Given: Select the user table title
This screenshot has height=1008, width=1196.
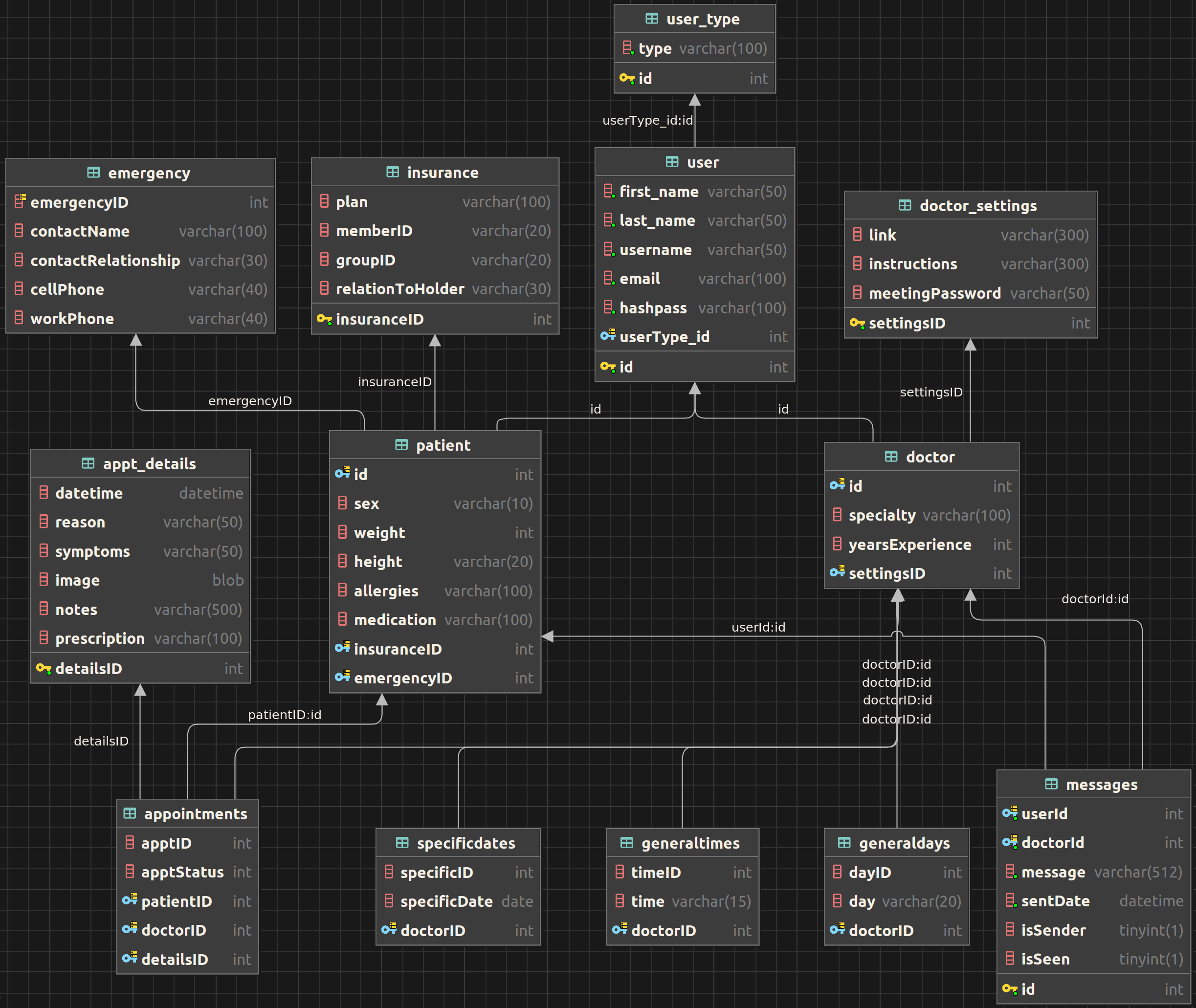Looking at the screenshot, I should click(x=702, y=162).
